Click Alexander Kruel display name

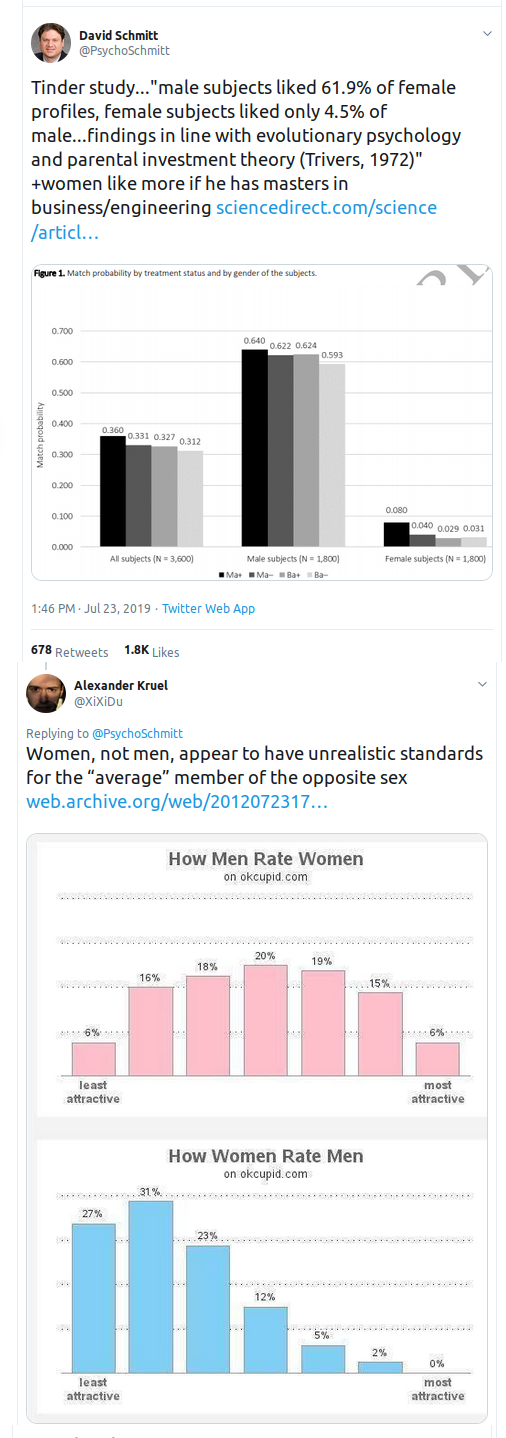[x=119, y=684]
